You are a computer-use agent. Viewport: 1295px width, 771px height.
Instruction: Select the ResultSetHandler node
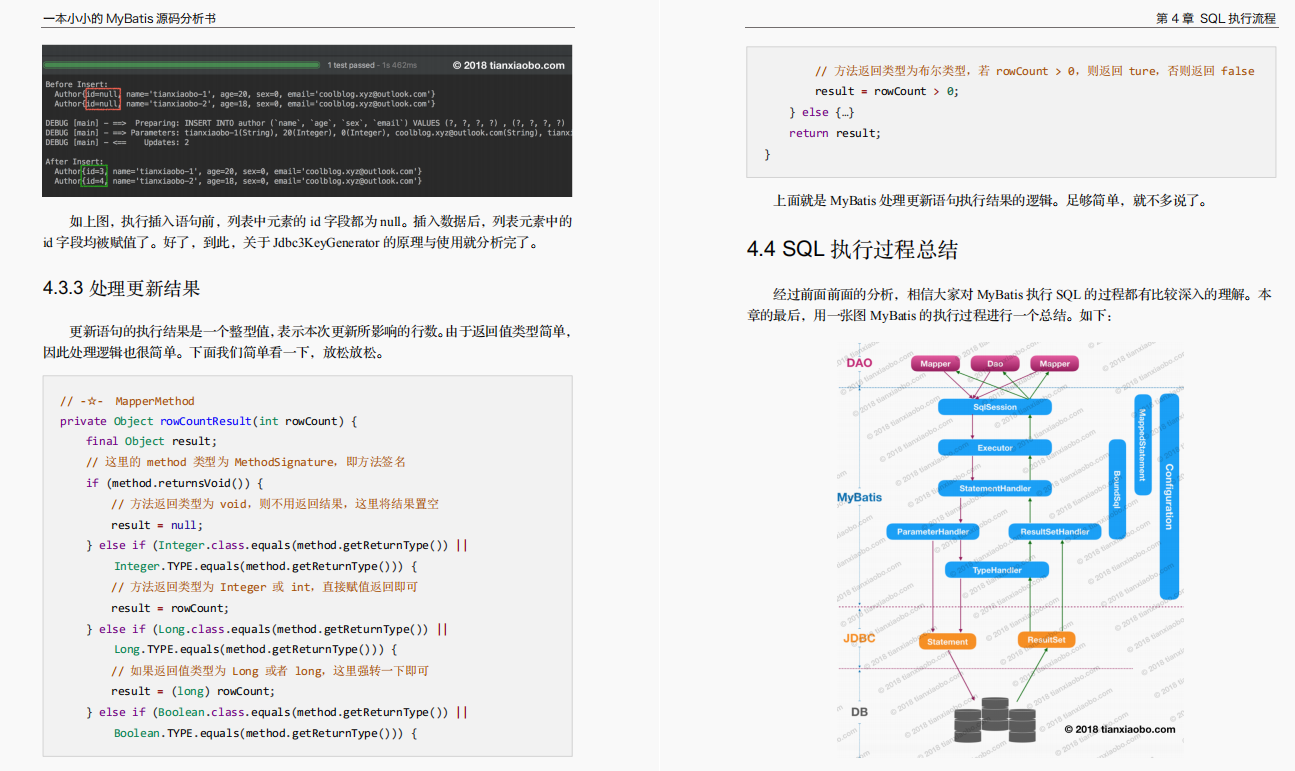point(1054,531)
